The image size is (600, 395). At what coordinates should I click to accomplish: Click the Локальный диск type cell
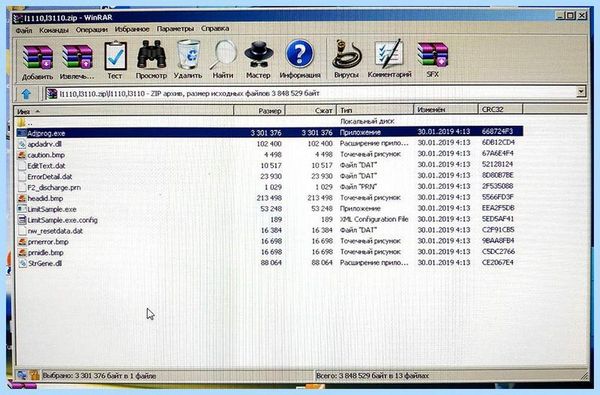coord(367,121)
